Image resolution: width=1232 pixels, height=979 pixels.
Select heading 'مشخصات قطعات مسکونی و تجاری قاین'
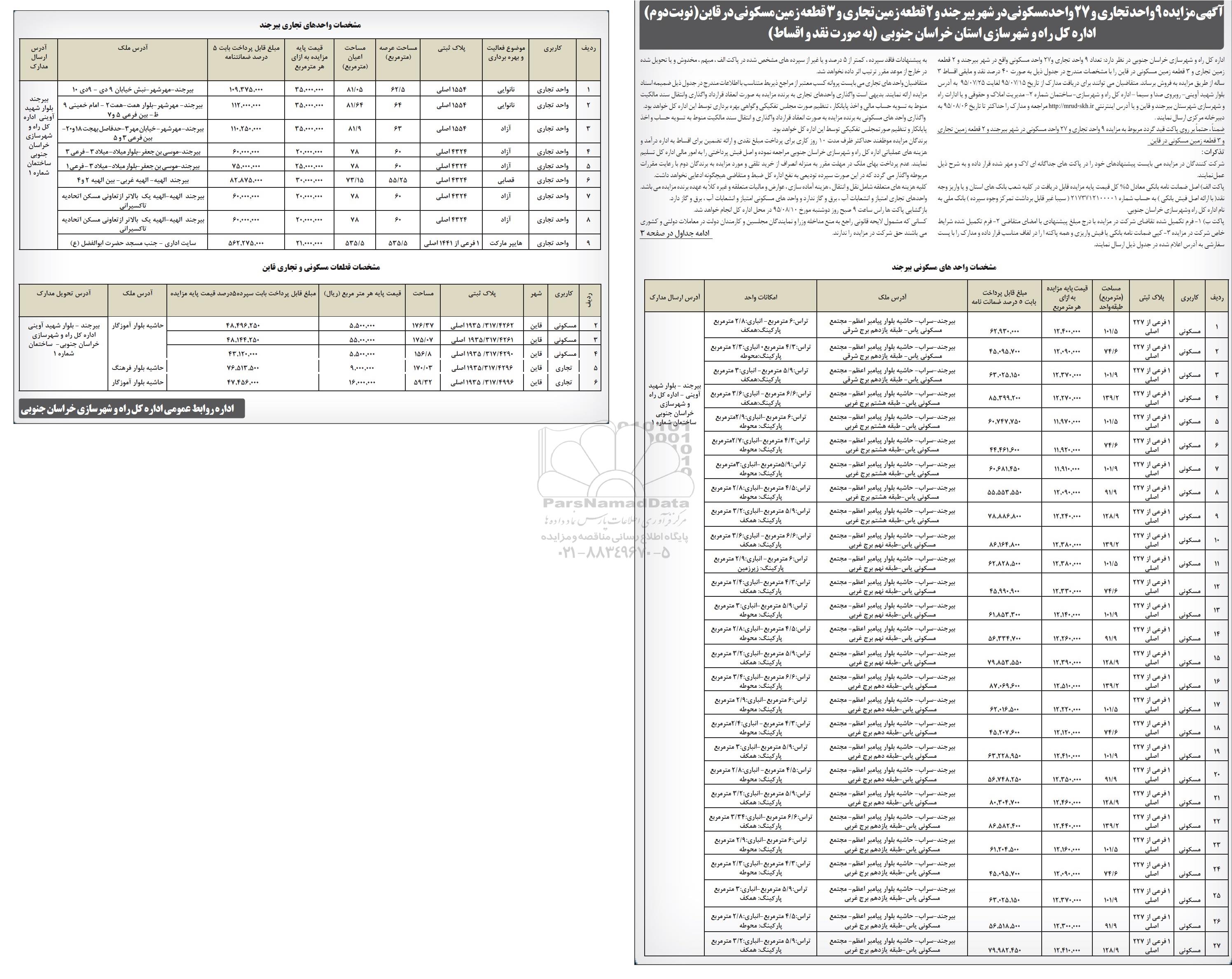click(321, 267)
